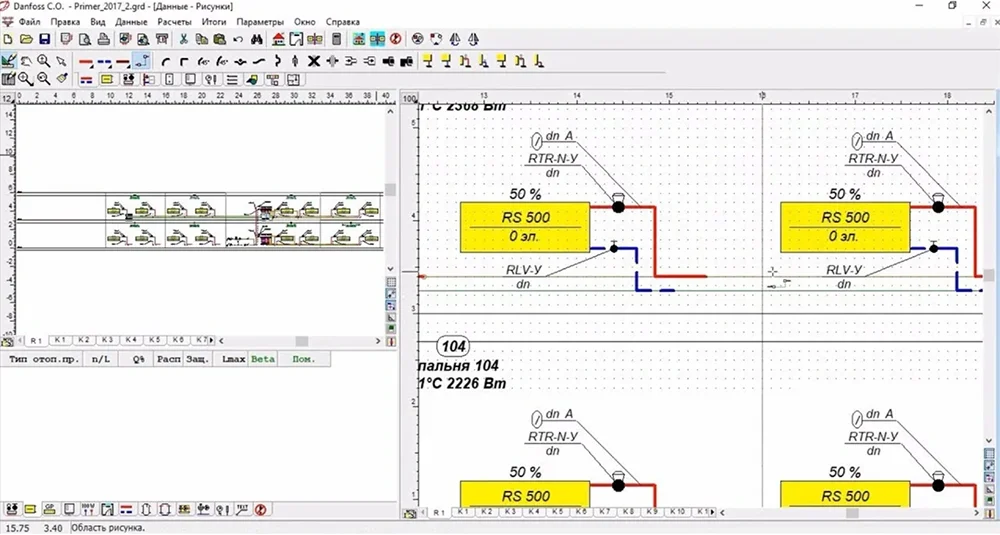Viewport: 1000px width, 535px height.
Task: Click the Save diskette icon
Action: coord(43,40)
